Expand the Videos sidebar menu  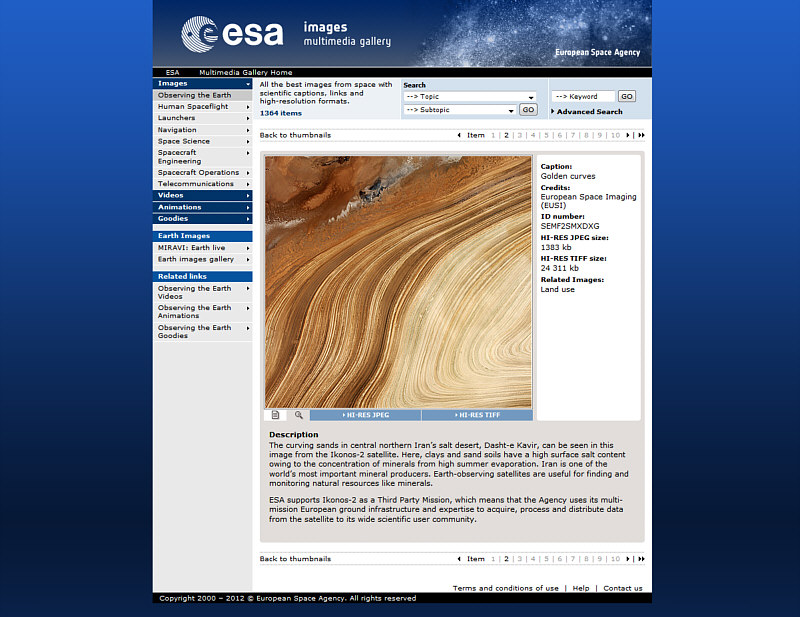pos(202,195)
